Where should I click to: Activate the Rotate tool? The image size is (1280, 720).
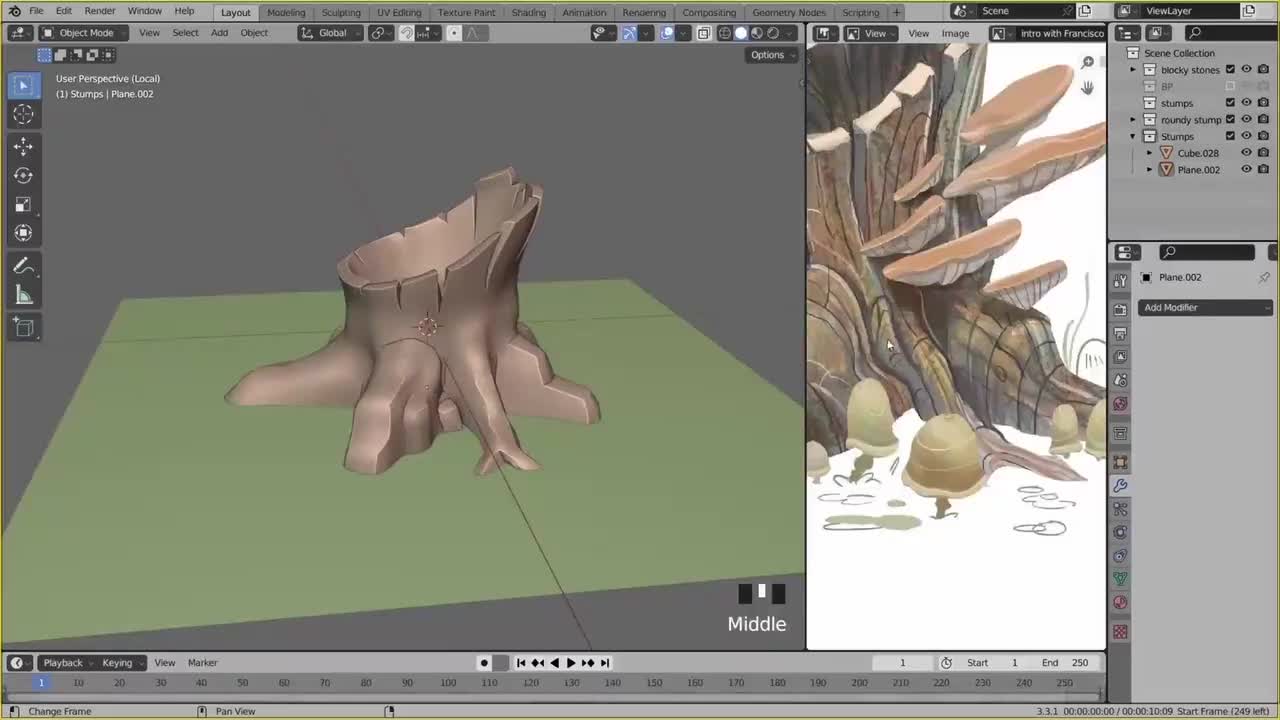coord(23,175)
